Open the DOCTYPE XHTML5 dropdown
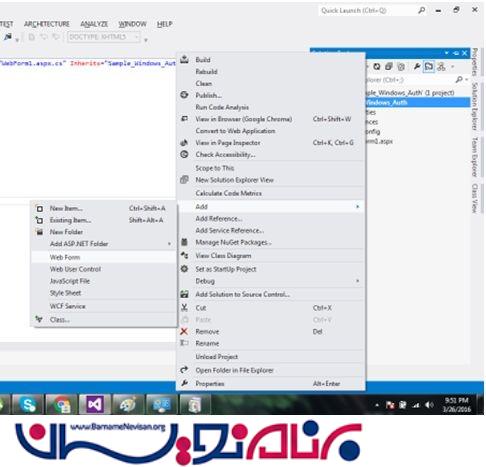This screenshot has width=486, height=467. [104, 37]
